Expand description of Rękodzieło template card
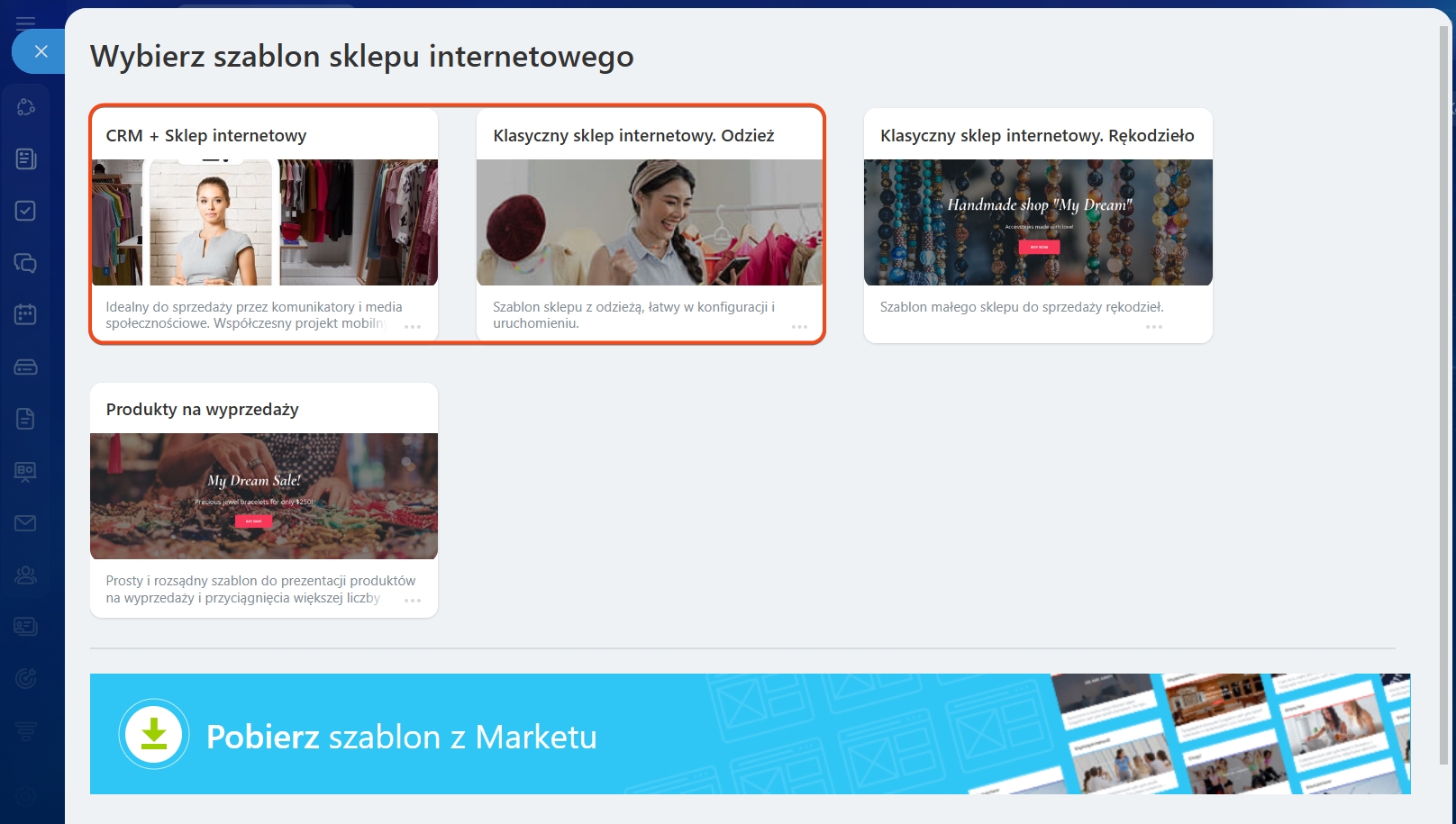This screenshot has height=824, width=1456. click(1153, 327)
